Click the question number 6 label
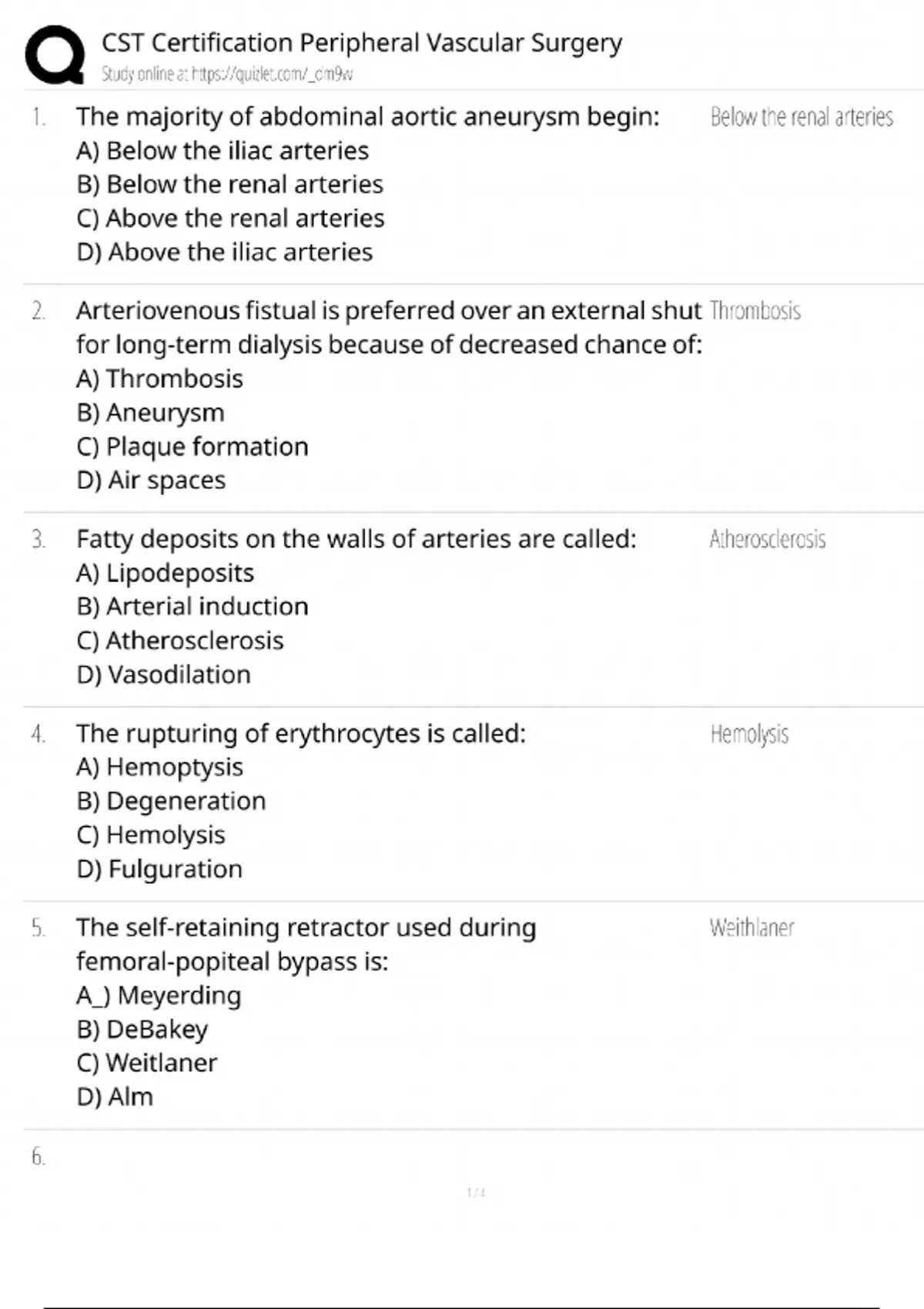 [x=38, y=1157]
